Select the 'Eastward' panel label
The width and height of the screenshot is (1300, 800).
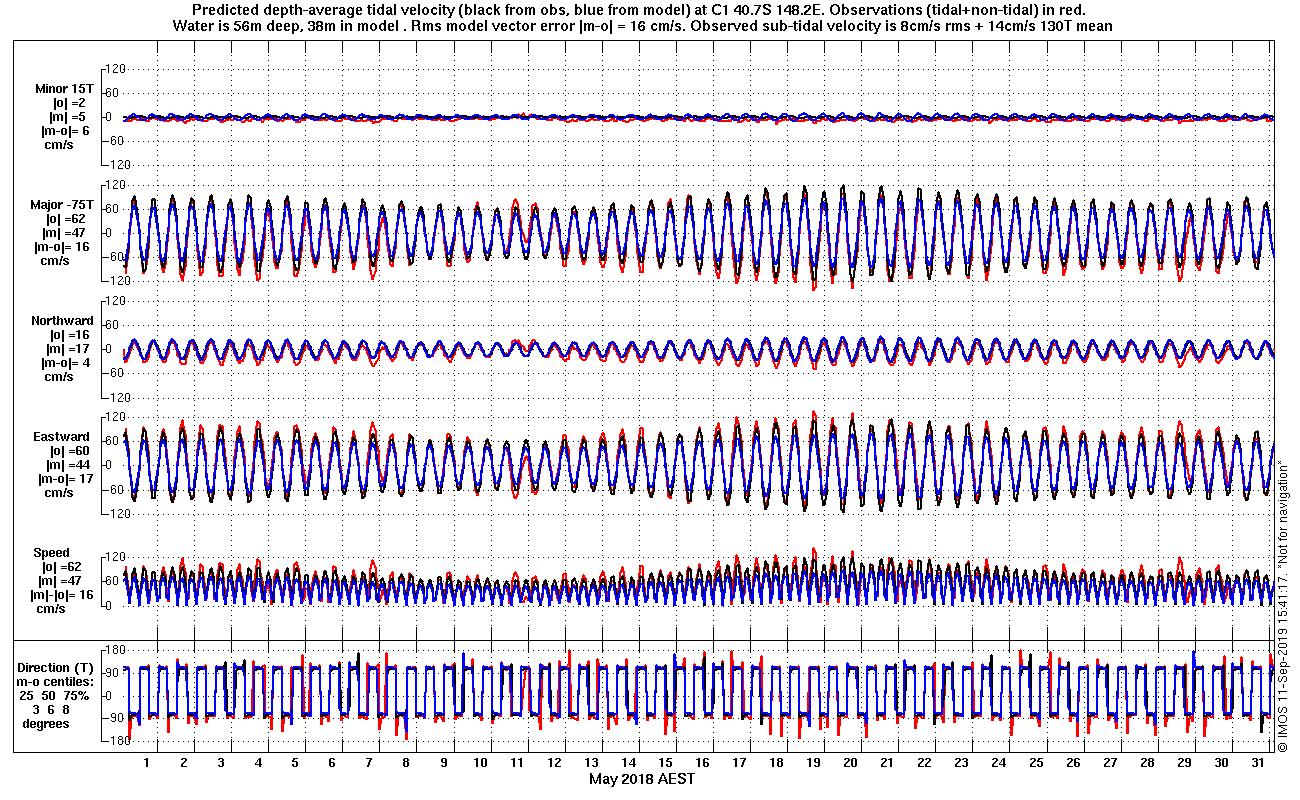click(x=63, y=437)
